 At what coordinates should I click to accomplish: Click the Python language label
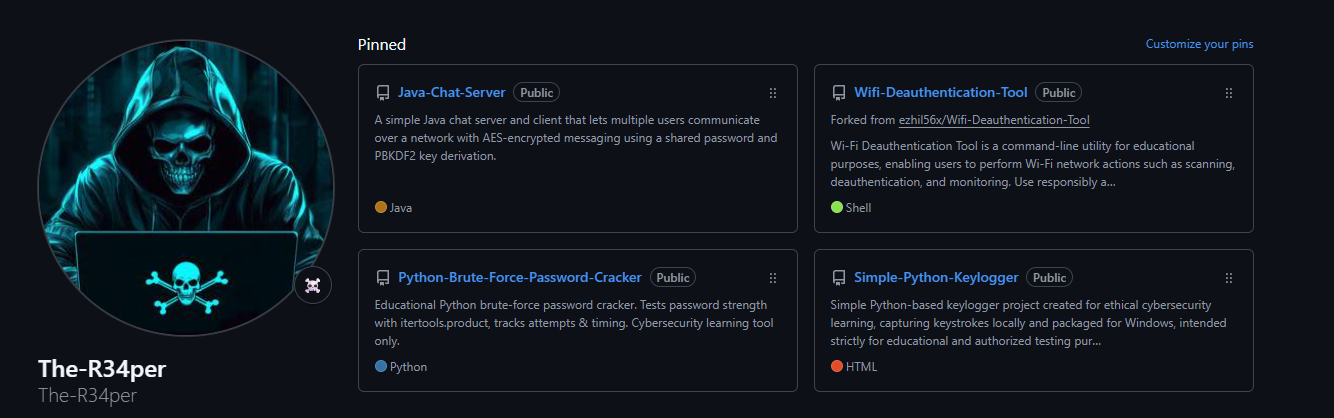point(408,367)
